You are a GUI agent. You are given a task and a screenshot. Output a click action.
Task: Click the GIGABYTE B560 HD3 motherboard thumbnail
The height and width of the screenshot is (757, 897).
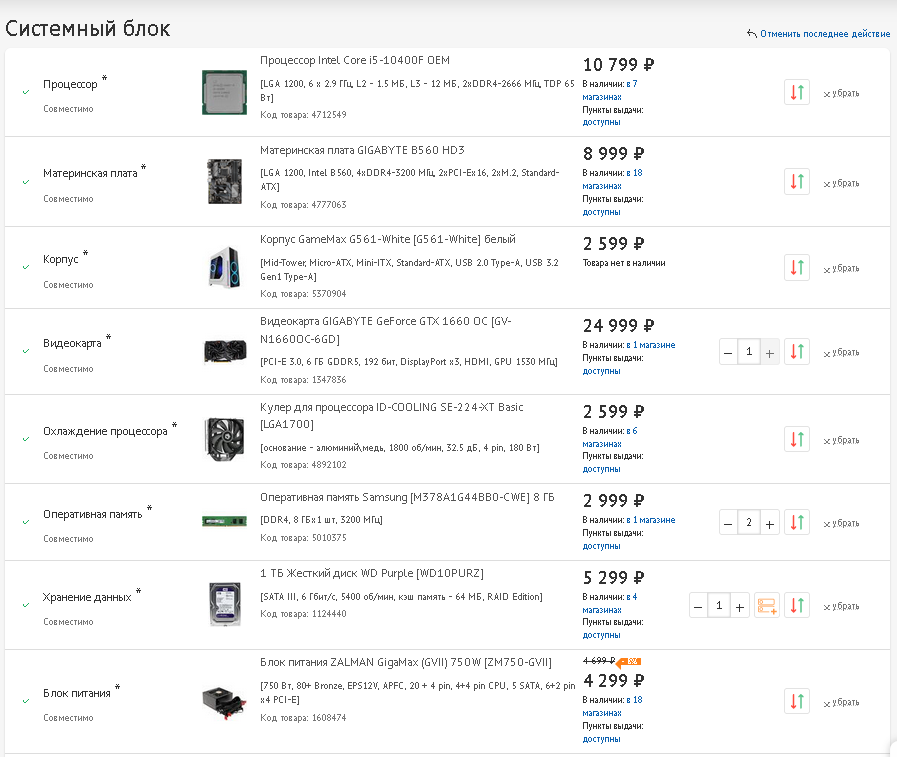click(224, 181)
